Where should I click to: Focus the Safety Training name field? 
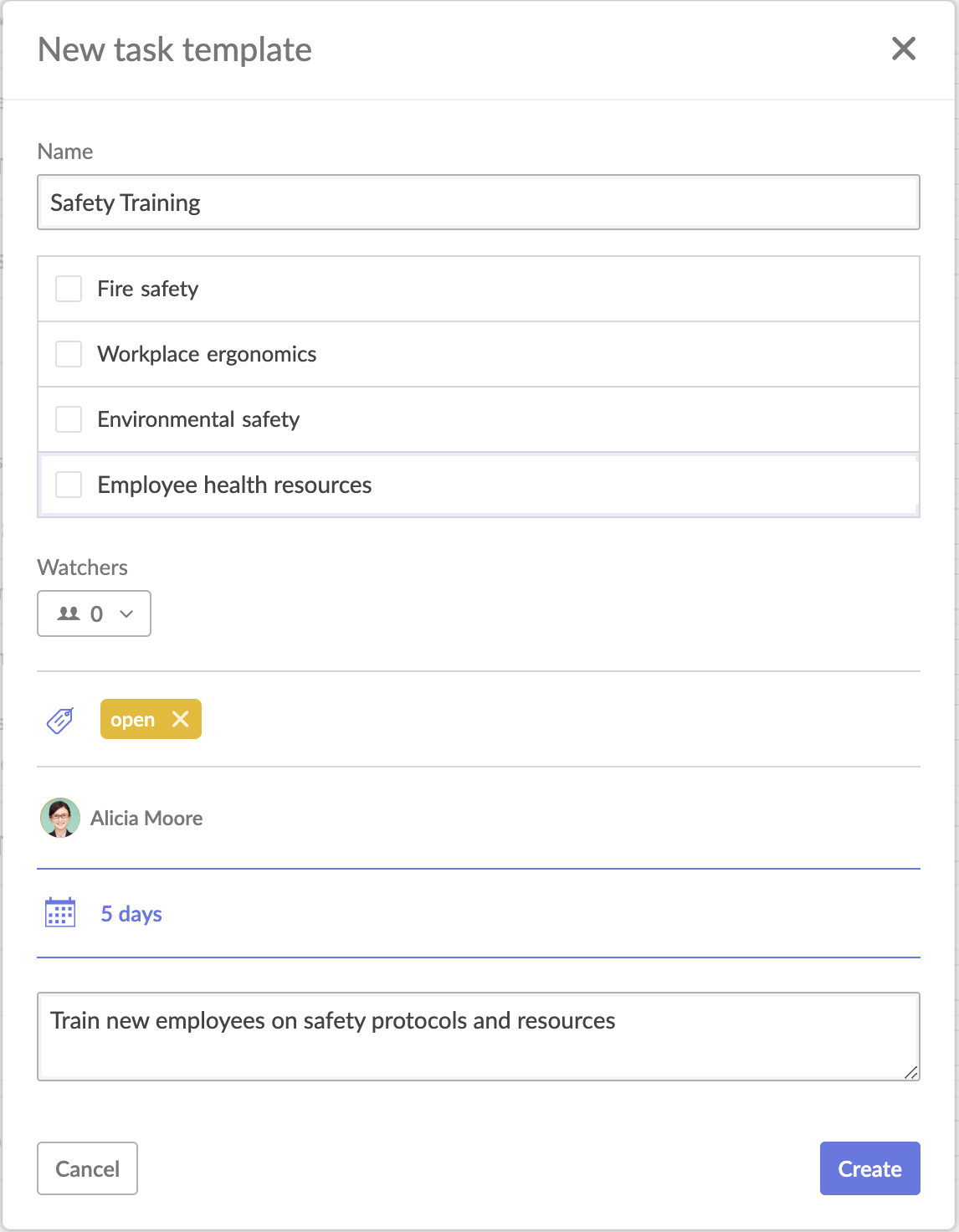(479, 202)
